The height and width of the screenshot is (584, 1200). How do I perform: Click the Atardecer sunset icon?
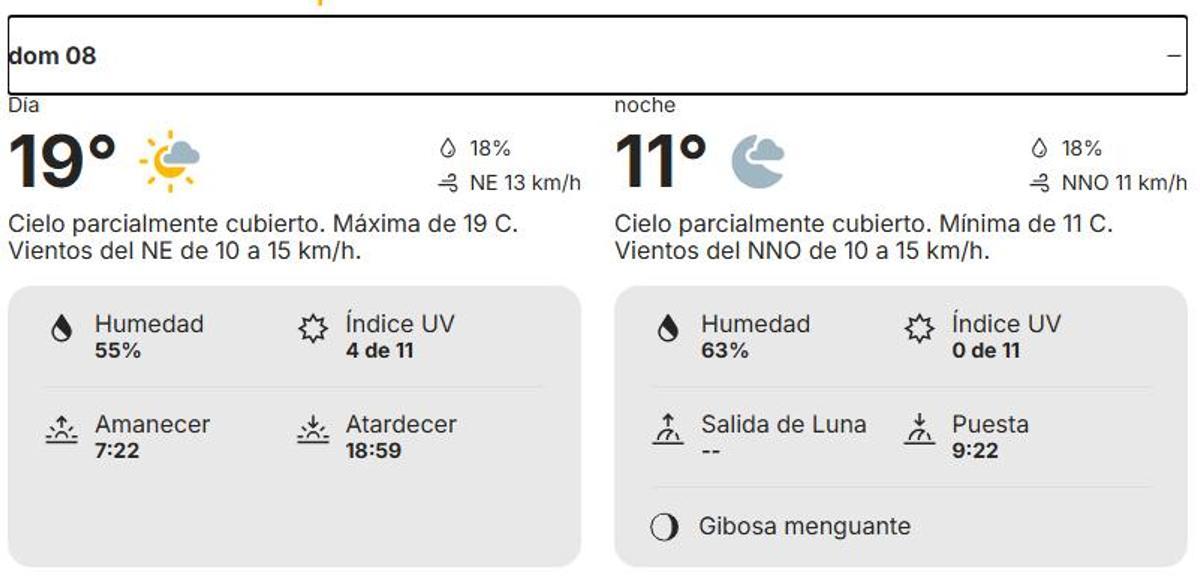pyautogui.click(x=313, y=430)
